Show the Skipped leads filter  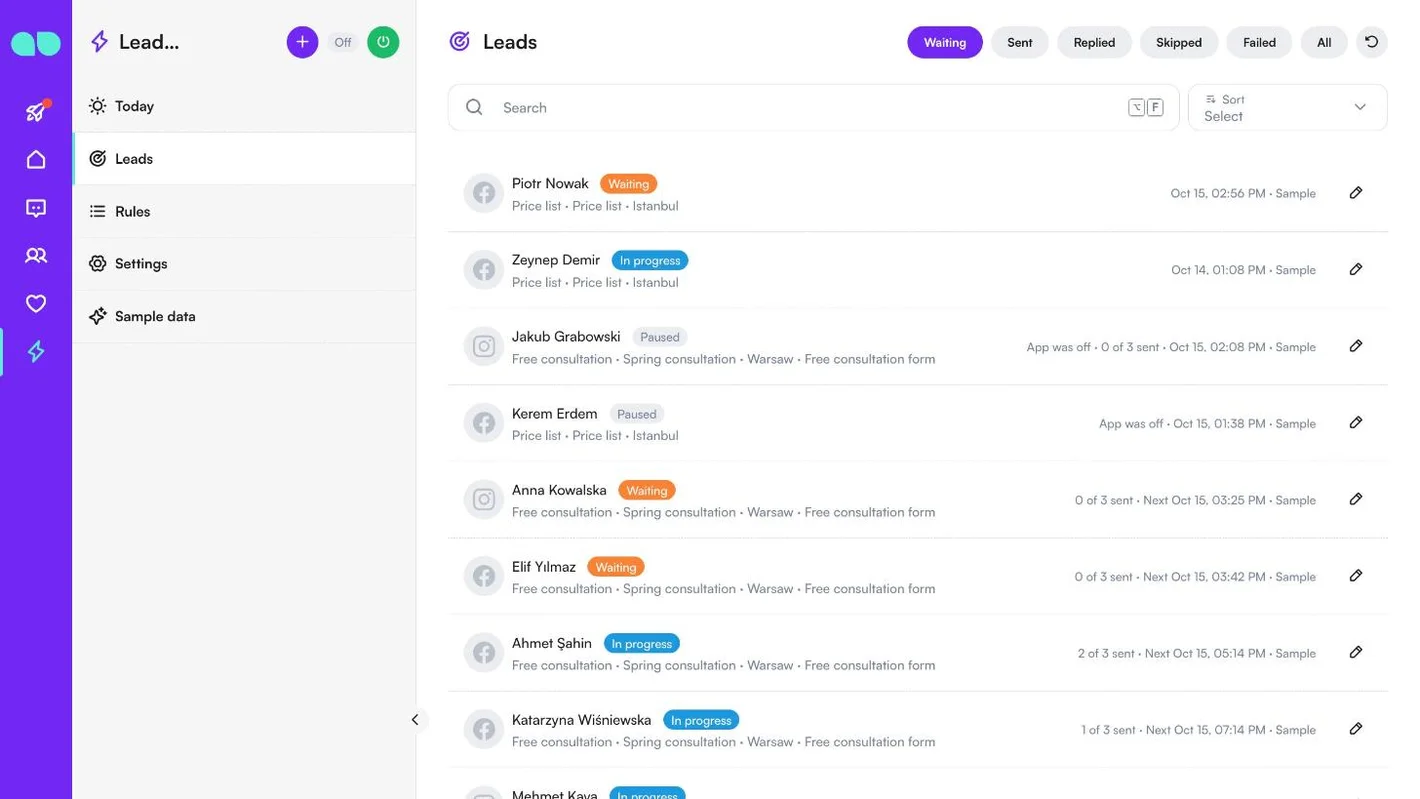(x=1179, y=42)
